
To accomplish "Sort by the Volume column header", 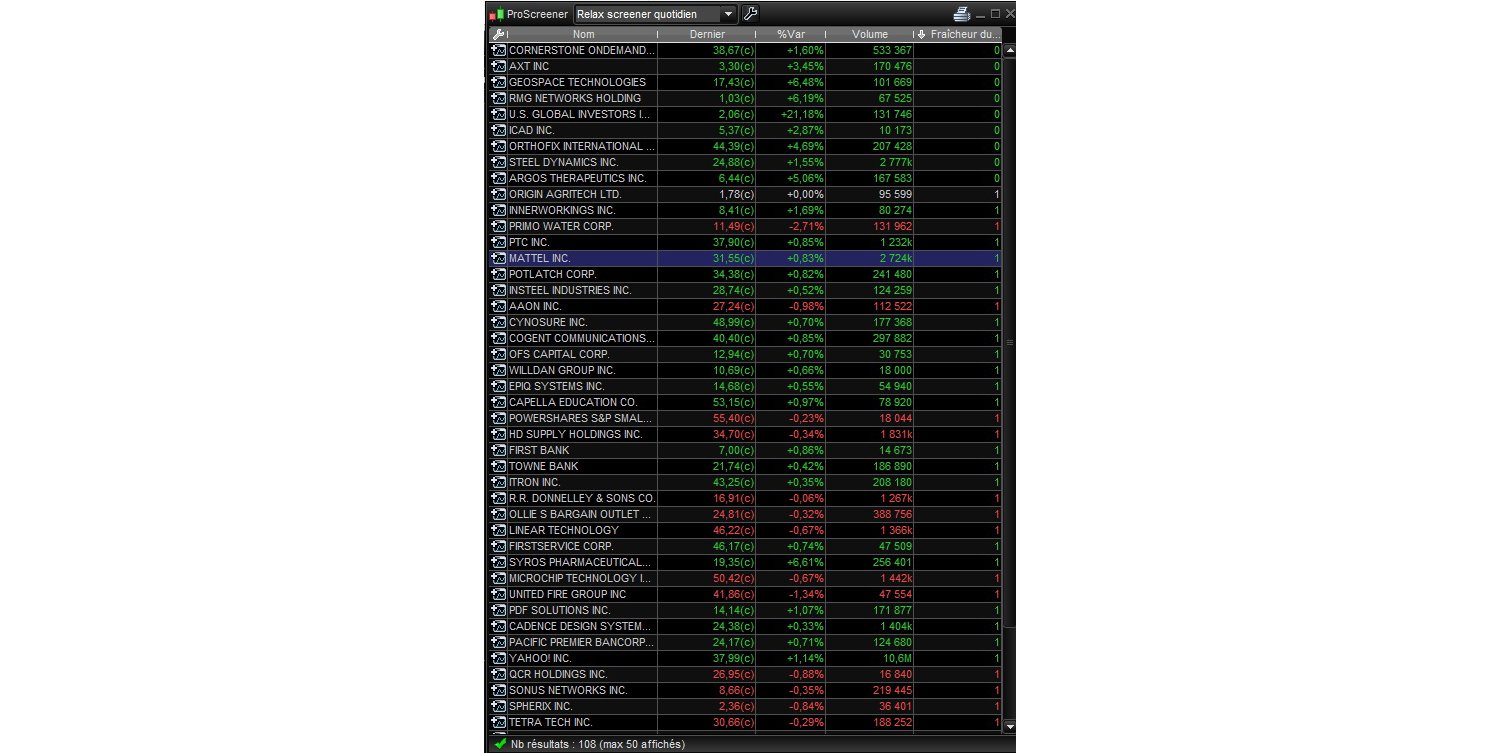I will (x=870, y=34).
